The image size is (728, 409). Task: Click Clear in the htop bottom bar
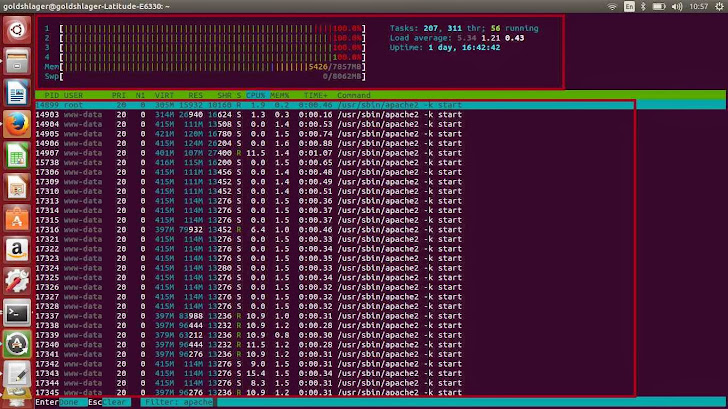114,402
